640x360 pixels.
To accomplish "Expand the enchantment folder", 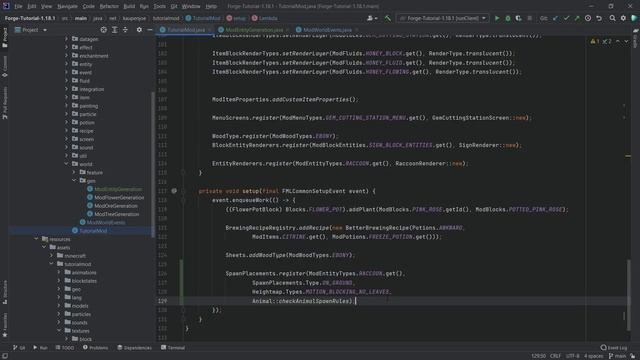I will pyautogui.click(x=67, y=56).
